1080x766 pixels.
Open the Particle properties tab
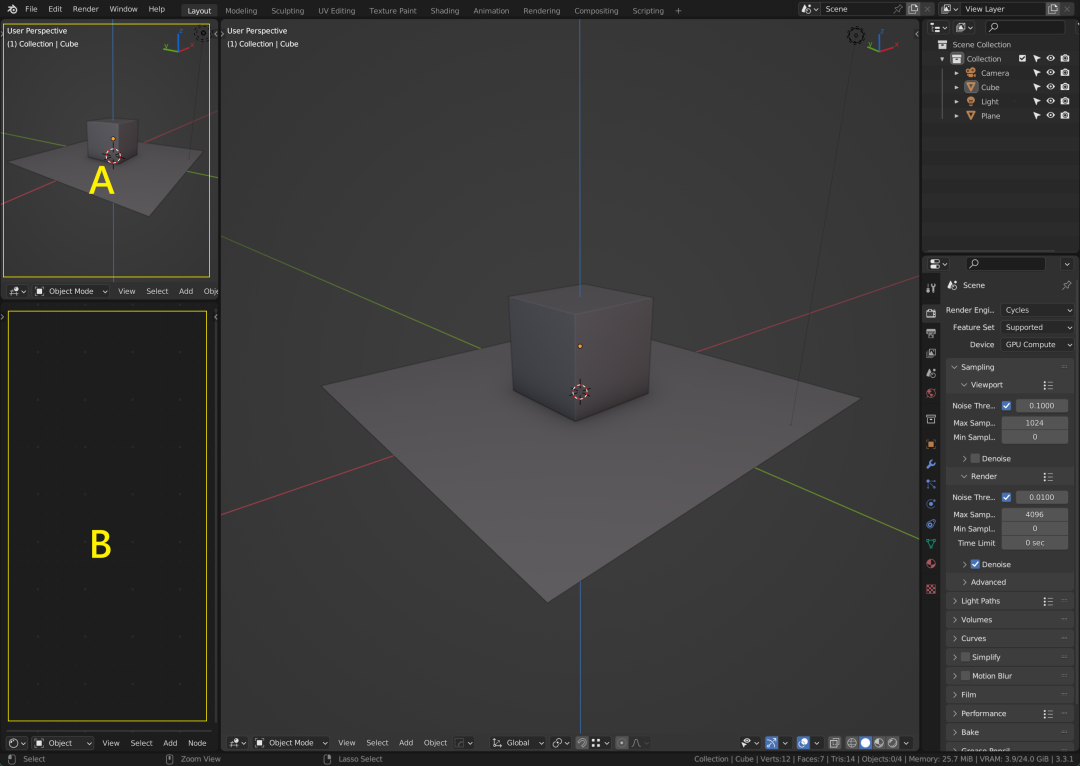931,484
